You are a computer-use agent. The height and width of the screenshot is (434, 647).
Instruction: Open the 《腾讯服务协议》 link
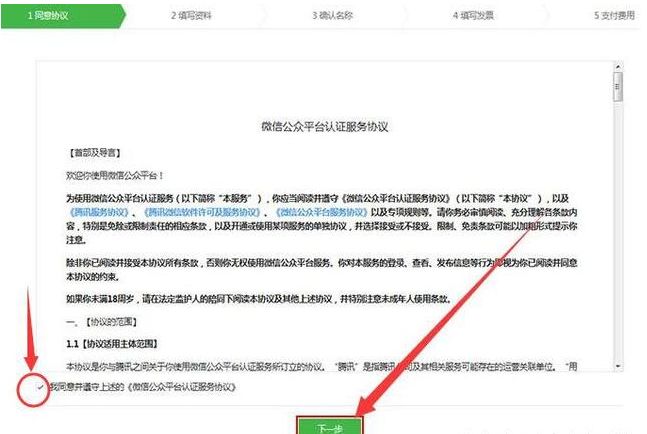[x=99, y=212]
